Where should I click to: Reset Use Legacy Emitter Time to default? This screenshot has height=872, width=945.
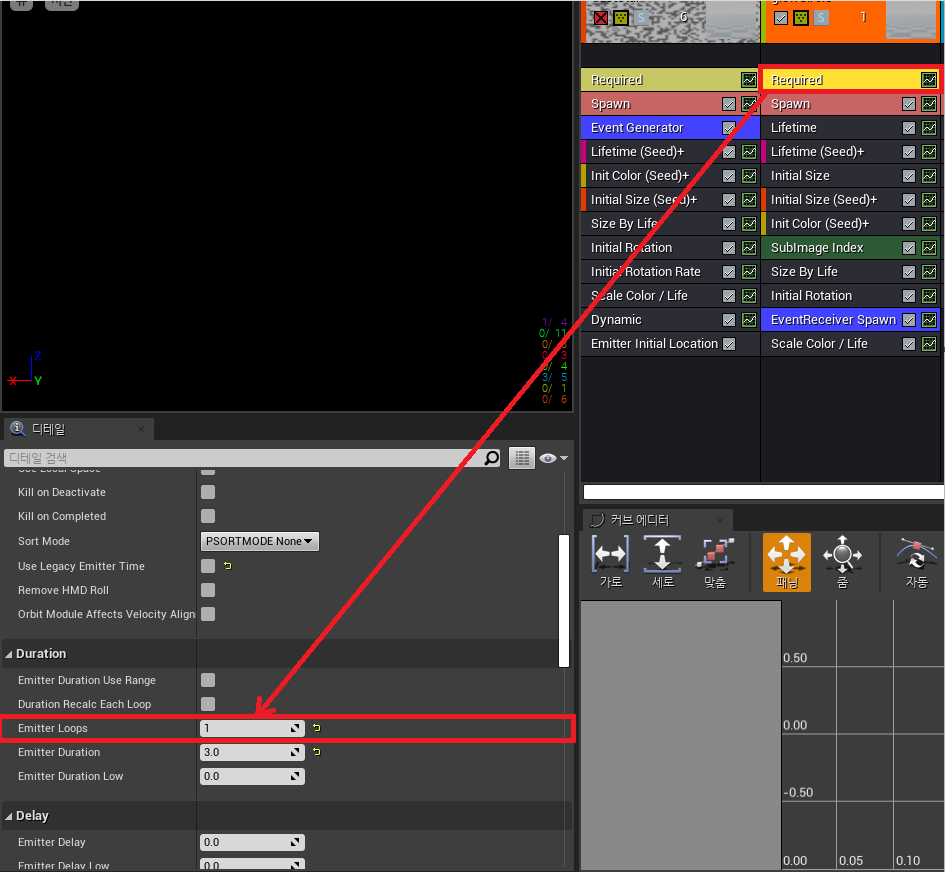(227, 566)
